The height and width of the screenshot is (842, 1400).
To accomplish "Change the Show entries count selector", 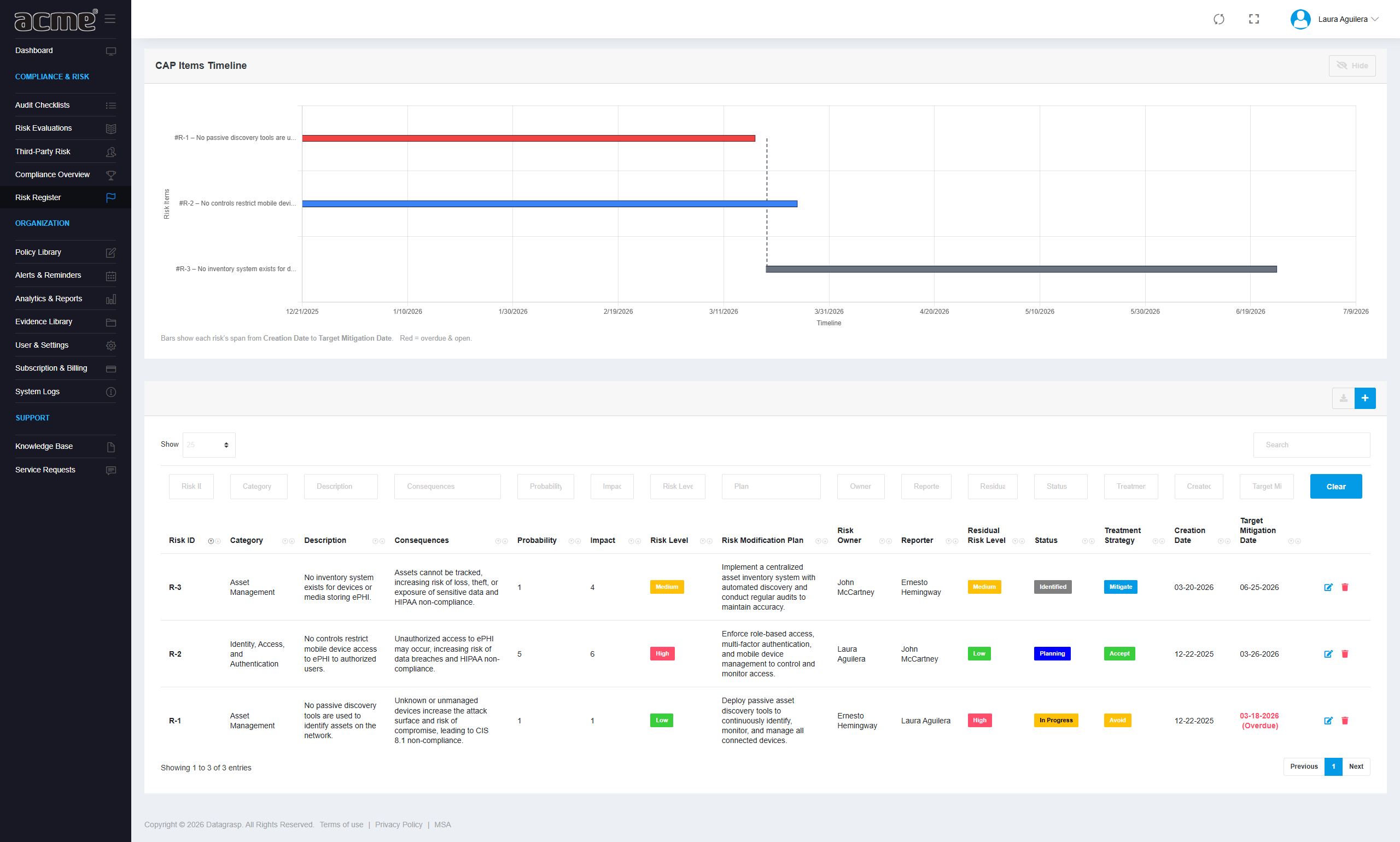I will point(208,445).
